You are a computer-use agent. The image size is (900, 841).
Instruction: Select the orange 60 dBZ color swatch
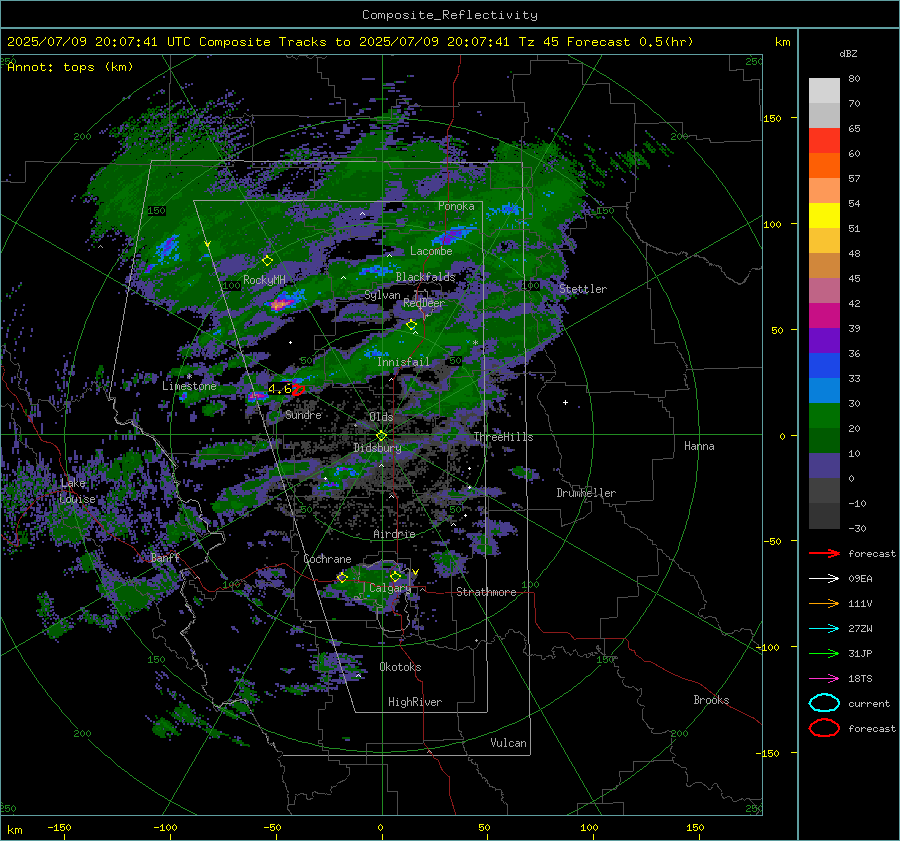[824, 165]
